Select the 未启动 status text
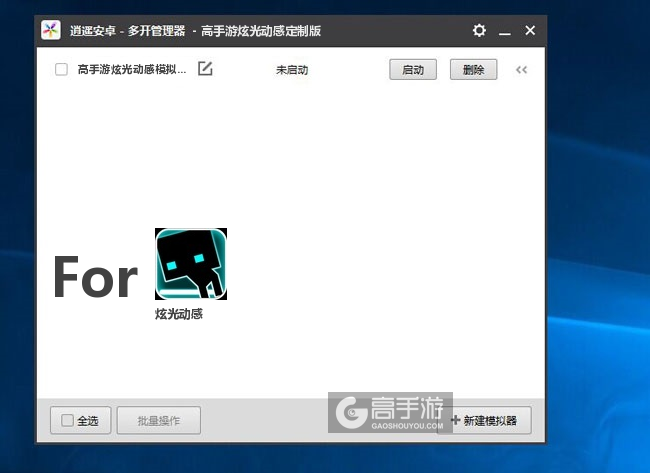Screen dimensions: 650x473 pos(292,70)
